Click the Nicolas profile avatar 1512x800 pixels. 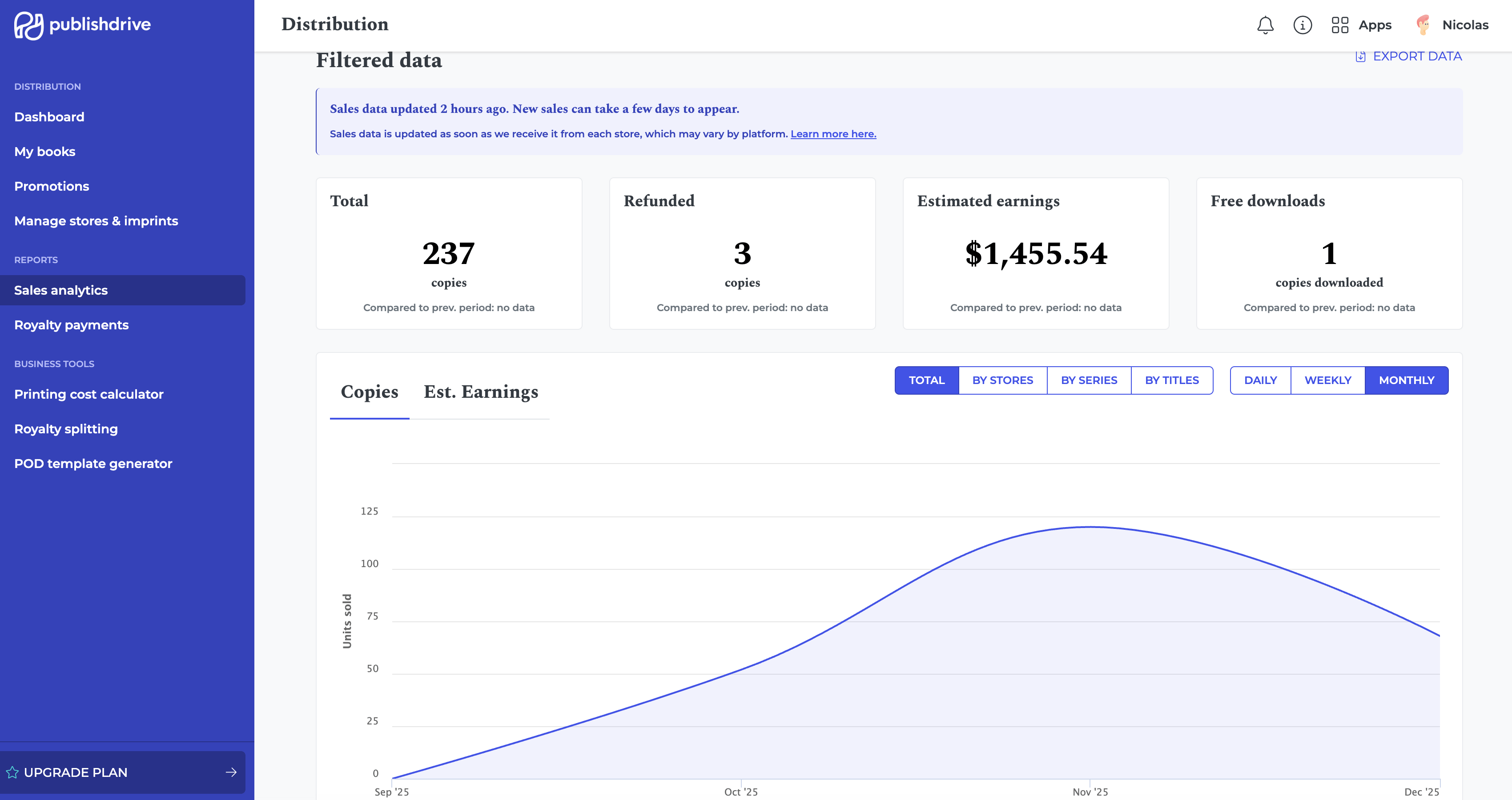(1423, 24)
